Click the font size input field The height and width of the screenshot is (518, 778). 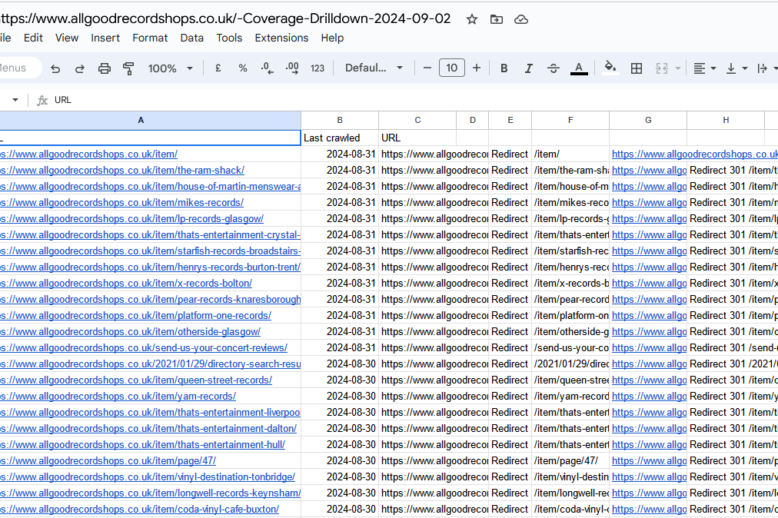[451, 68]
